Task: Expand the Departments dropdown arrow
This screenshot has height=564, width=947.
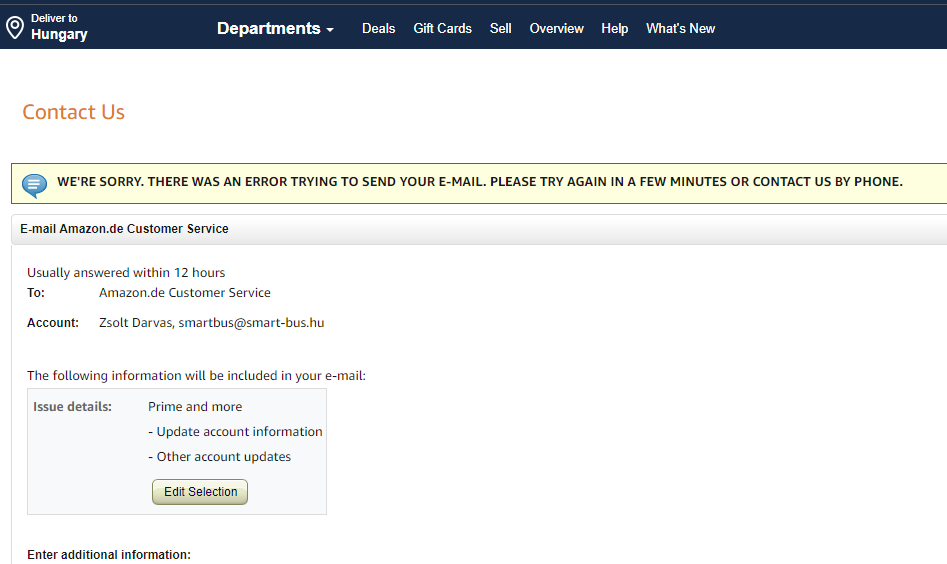Action: click(x=330, y=30)
